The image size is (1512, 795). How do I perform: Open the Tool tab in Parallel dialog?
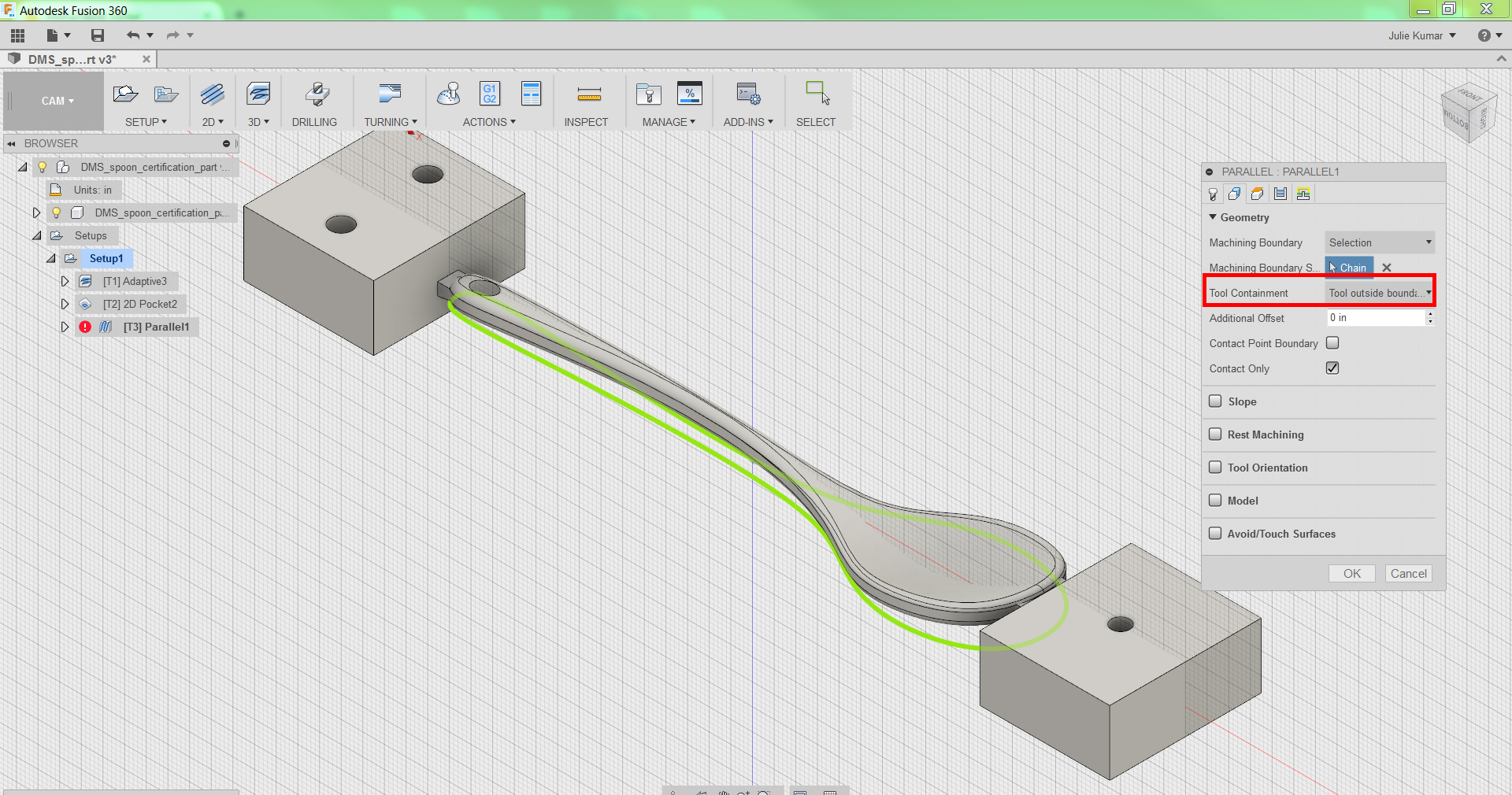pyautogui.click(x=1213, y=194)
